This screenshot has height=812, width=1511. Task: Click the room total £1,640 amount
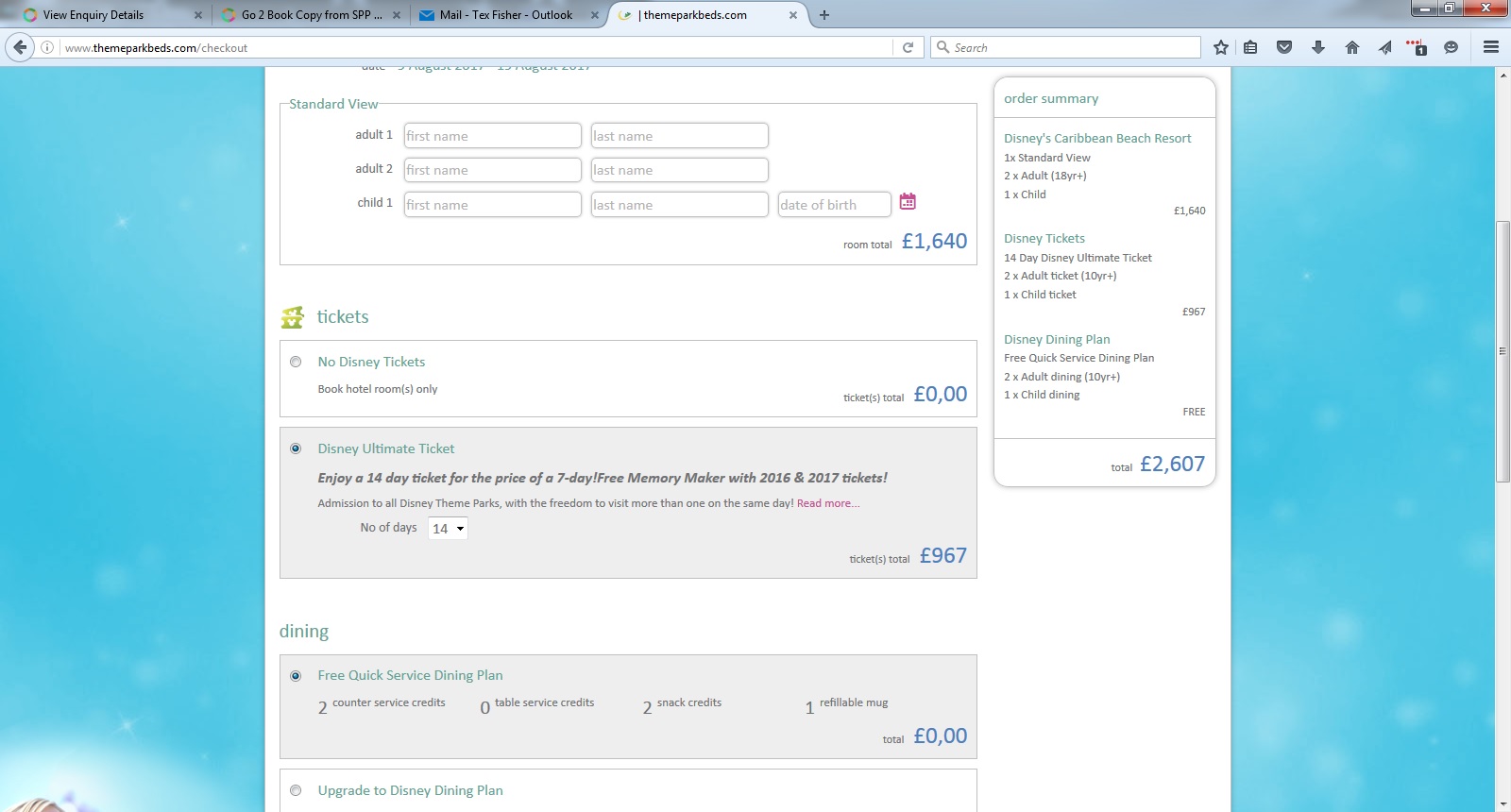pyautogui.click(x=934, y=241)
